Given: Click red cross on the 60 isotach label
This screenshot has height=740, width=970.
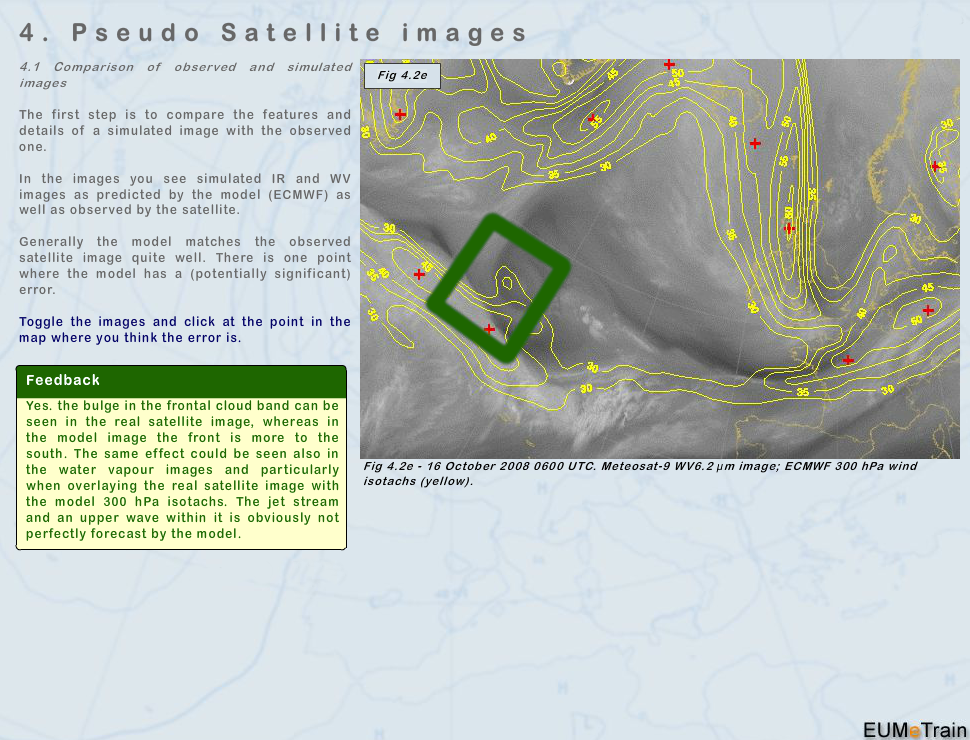Looking at the screenshot, I should (x=789, y=228).
